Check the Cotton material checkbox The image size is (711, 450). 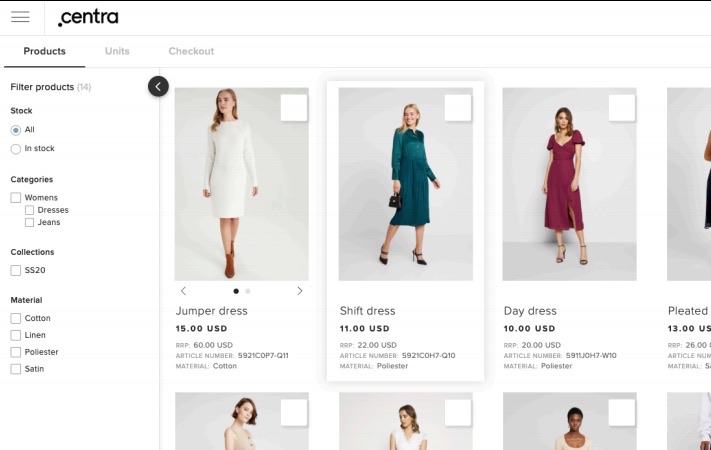pyautogui.click(x=16, y=318)
